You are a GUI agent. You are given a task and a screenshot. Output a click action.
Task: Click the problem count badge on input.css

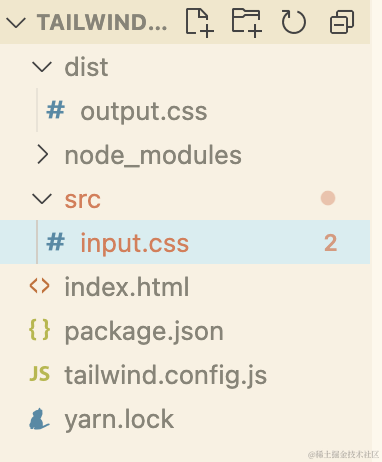[x=330, y=243]
